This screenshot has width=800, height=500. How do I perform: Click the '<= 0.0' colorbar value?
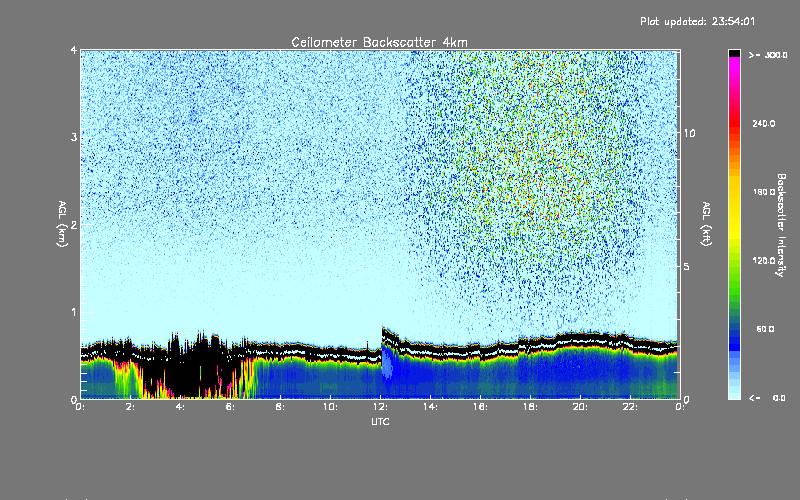coord(767,398)
